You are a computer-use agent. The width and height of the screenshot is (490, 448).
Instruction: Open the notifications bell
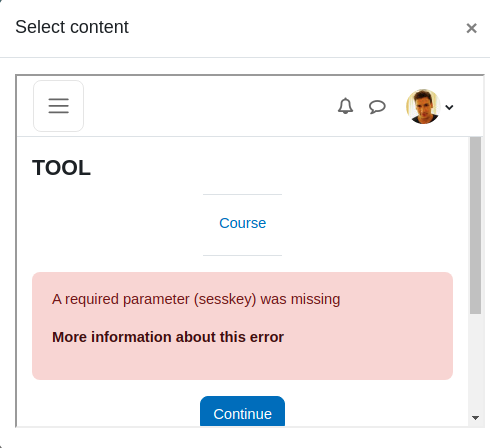(345, 106)
